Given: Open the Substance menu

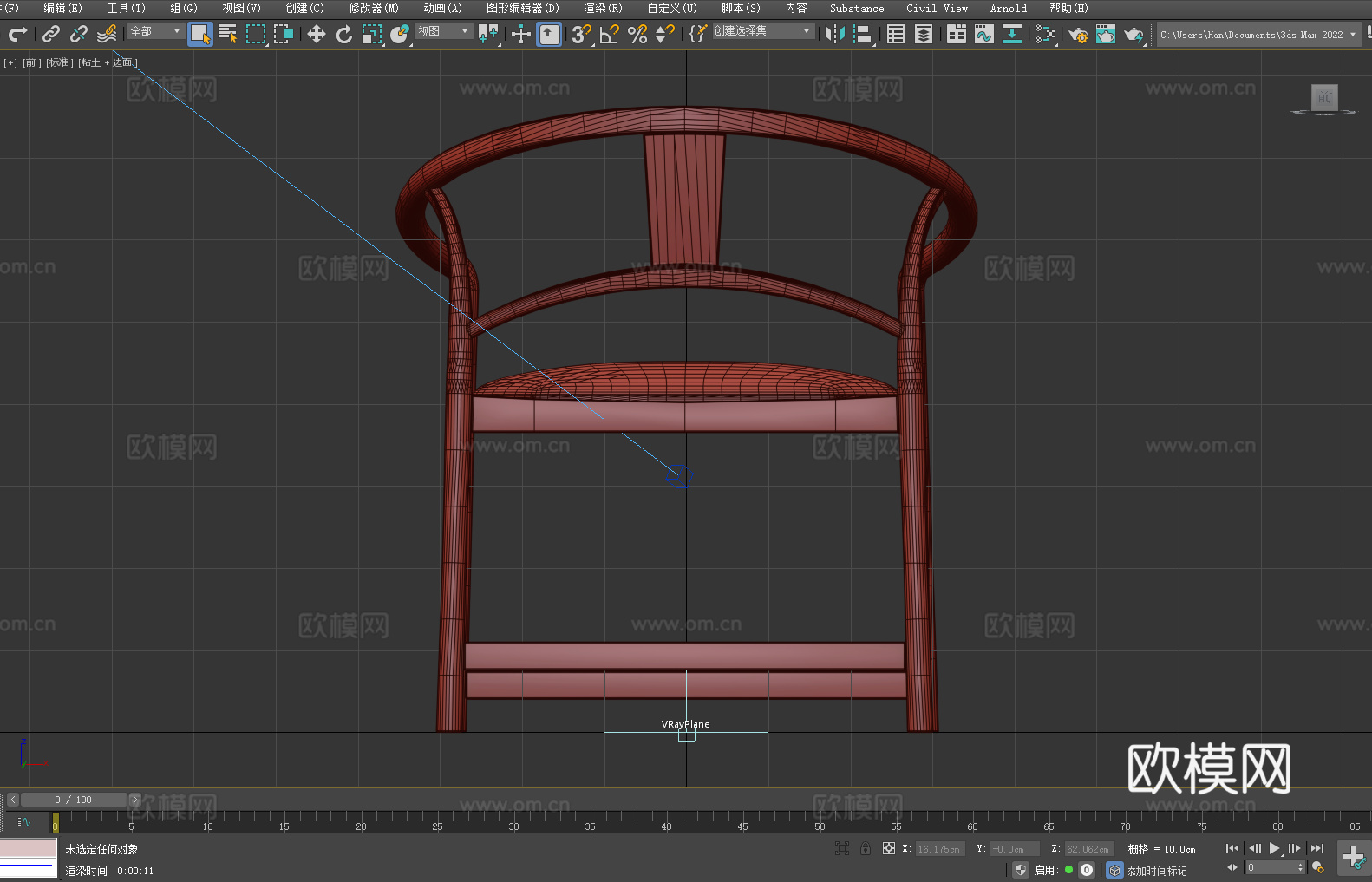Looking at the screenshot, I should 857,8.
